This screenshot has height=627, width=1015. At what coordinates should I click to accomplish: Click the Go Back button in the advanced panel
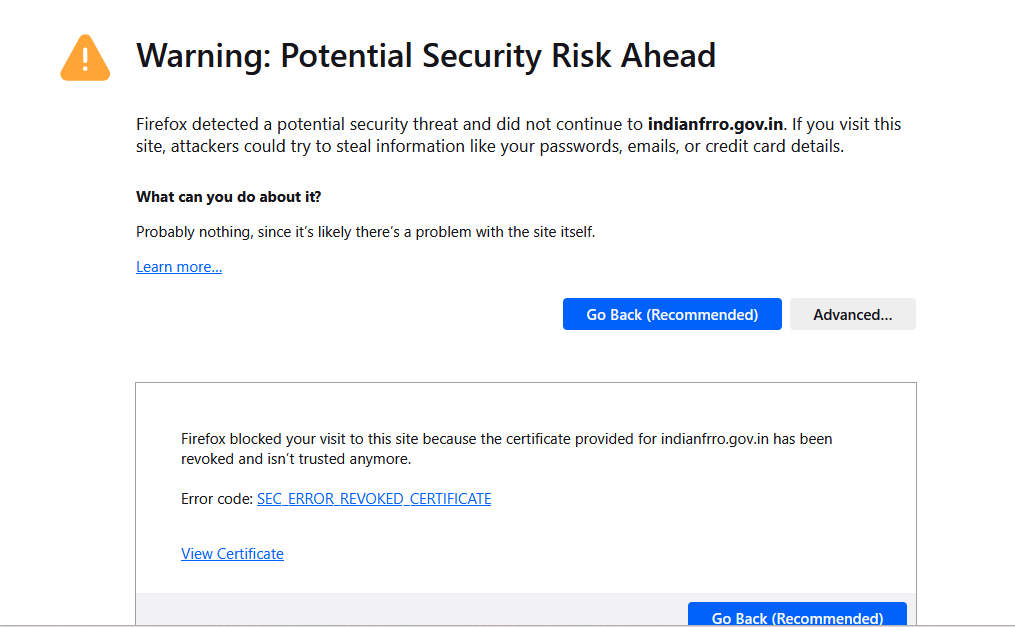[797, 615]
